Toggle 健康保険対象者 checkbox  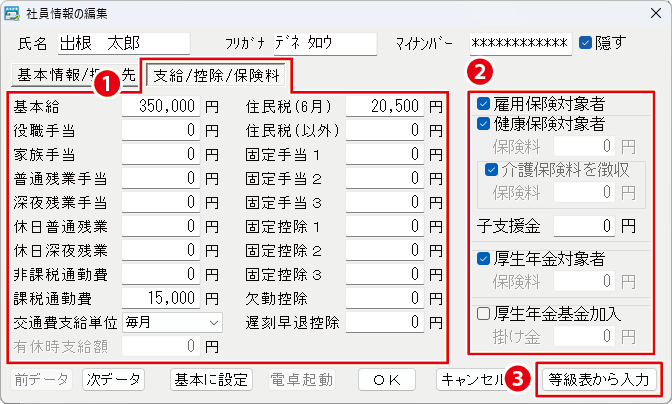(484, 125)
